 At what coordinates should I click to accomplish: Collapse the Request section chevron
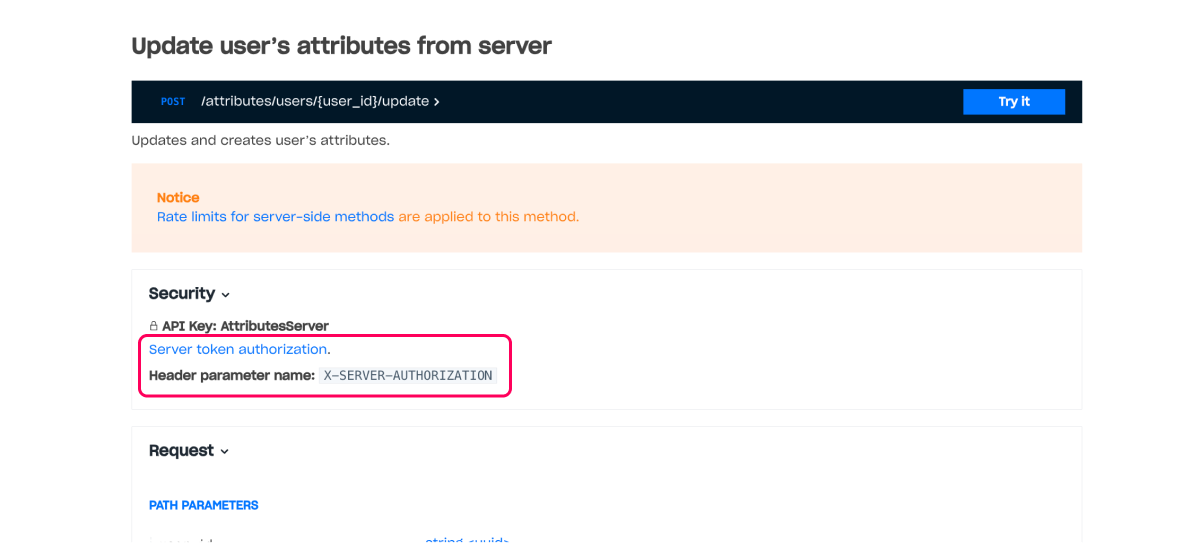[x=225, y=452]
